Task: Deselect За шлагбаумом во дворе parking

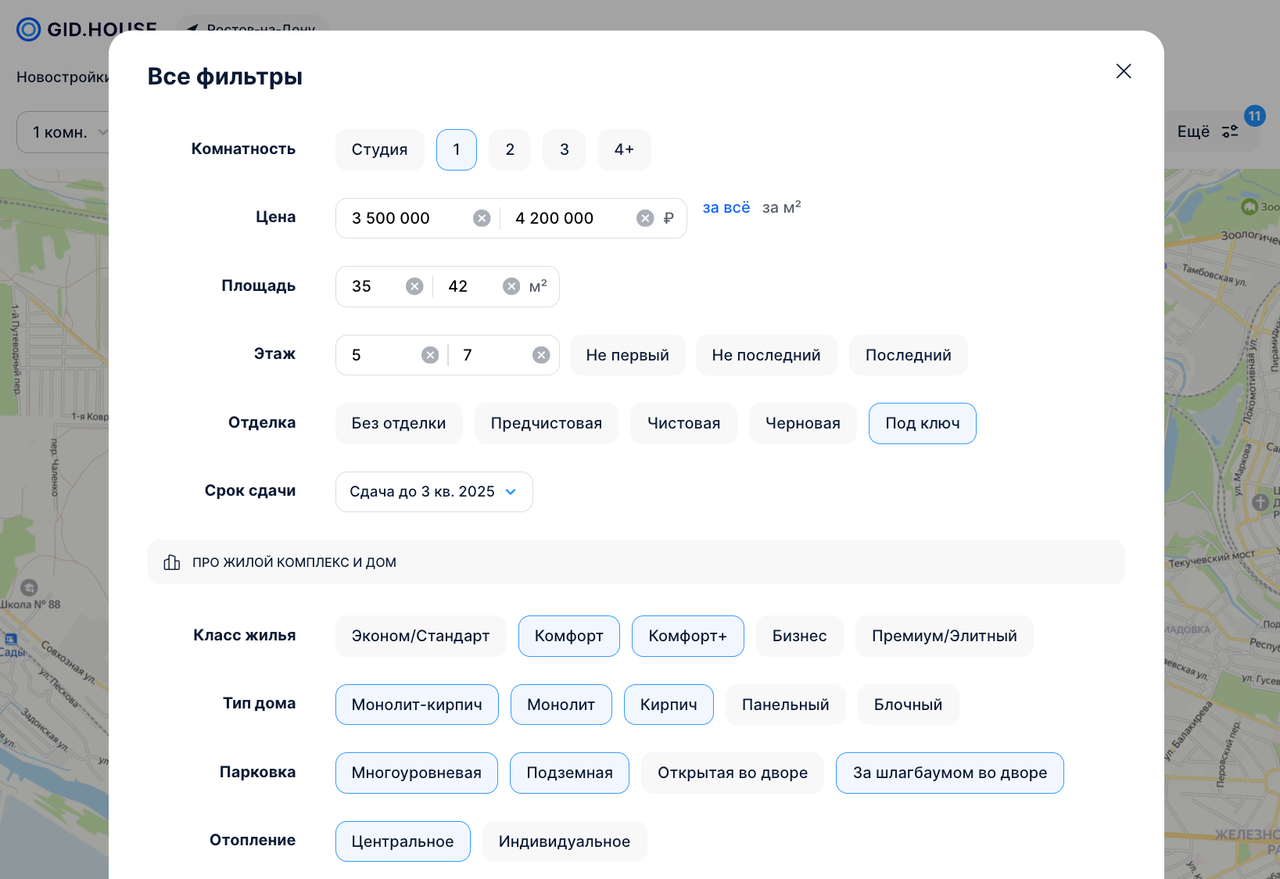Action: coord(950,773)
